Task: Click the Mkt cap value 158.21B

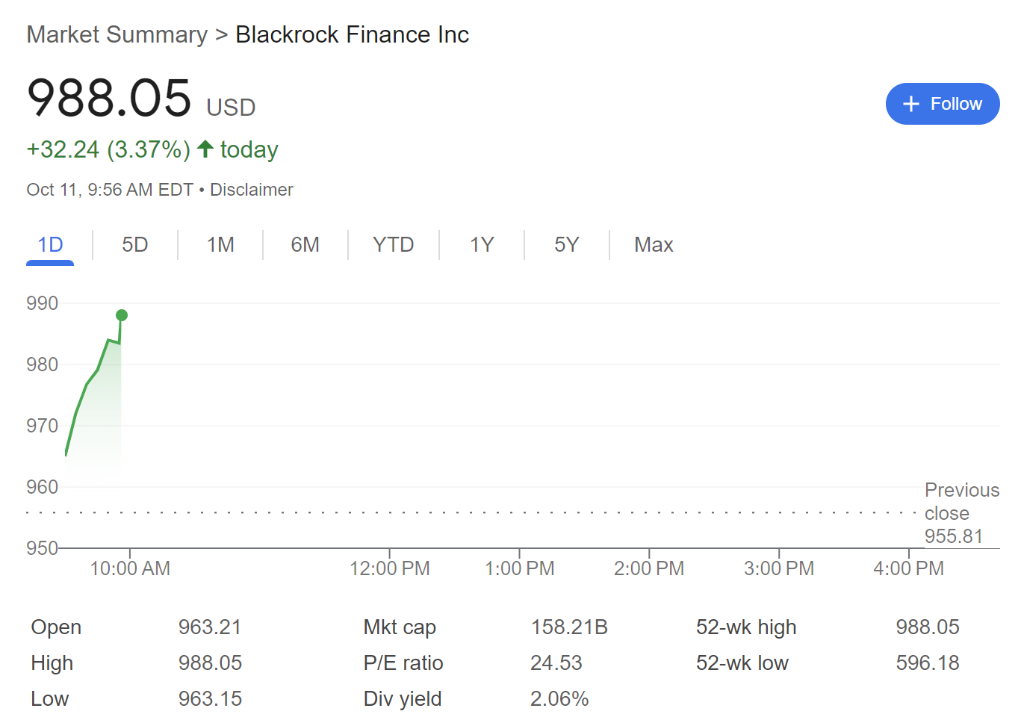Action: click(x=569, y=628)
